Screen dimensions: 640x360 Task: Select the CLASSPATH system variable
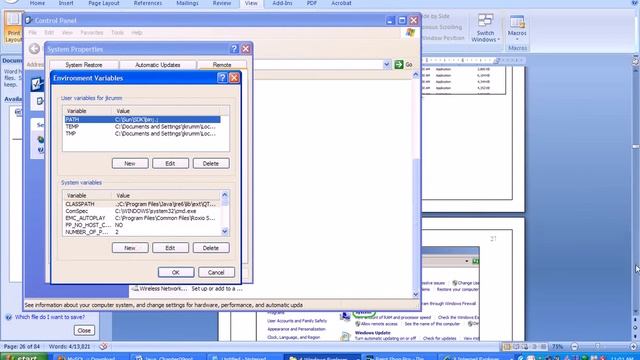pos(142,204)
